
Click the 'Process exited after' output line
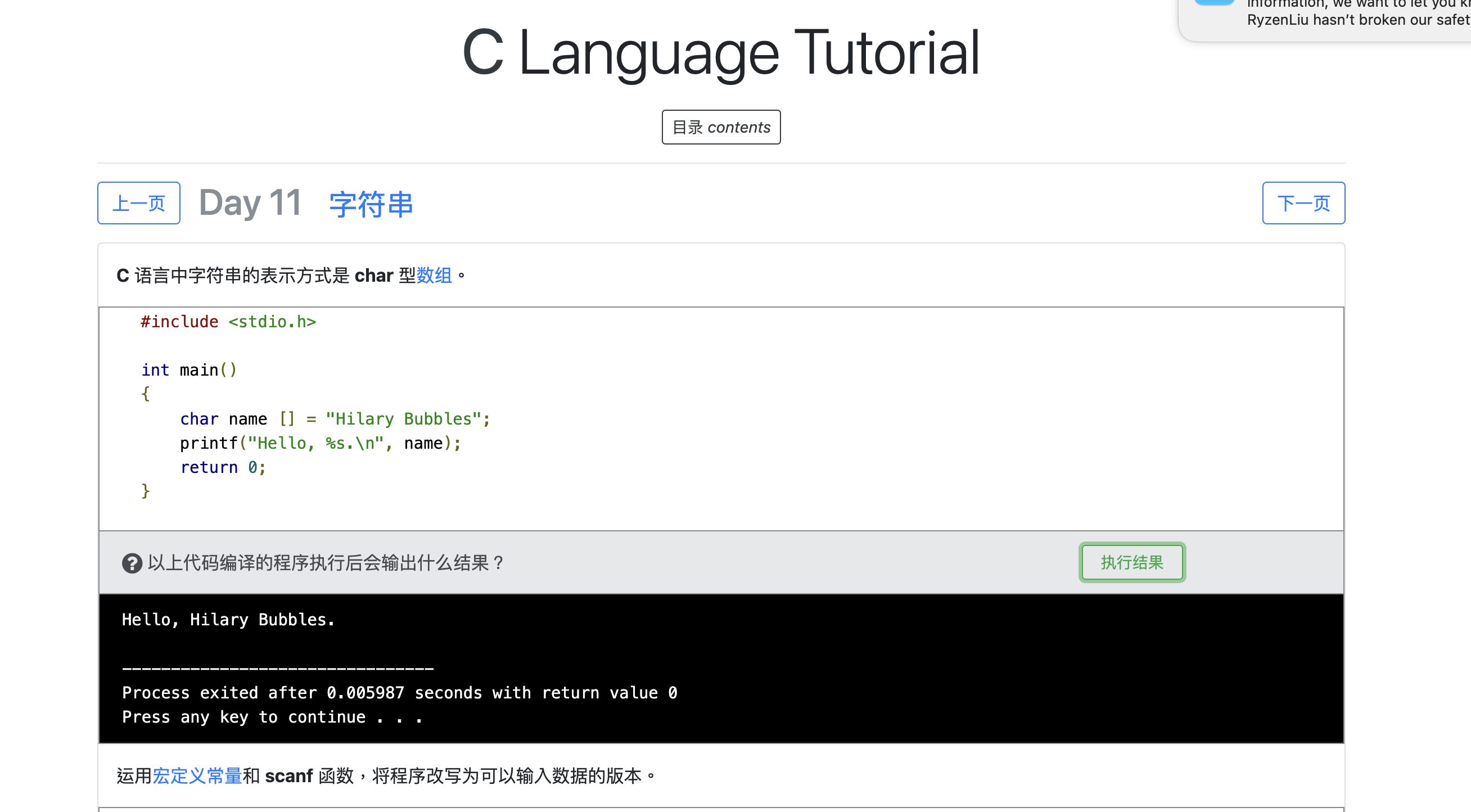pos(400,693)
